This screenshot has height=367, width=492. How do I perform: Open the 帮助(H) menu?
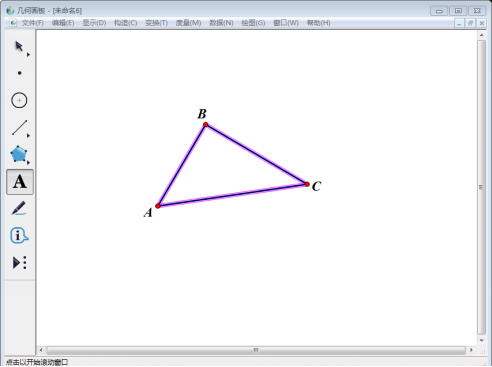[319, 23]
